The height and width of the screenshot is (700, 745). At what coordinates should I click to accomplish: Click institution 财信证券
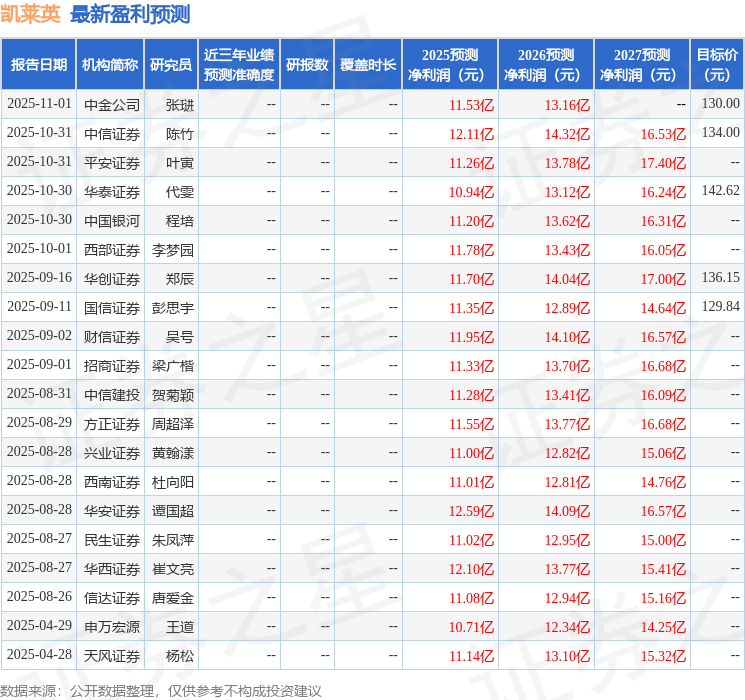tap(112, 336)
